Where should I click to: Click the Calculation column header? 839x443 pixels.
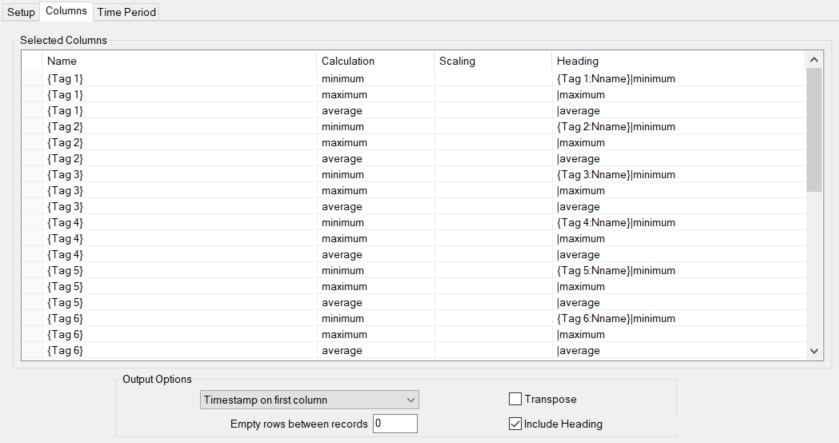(x=375, y=61)
